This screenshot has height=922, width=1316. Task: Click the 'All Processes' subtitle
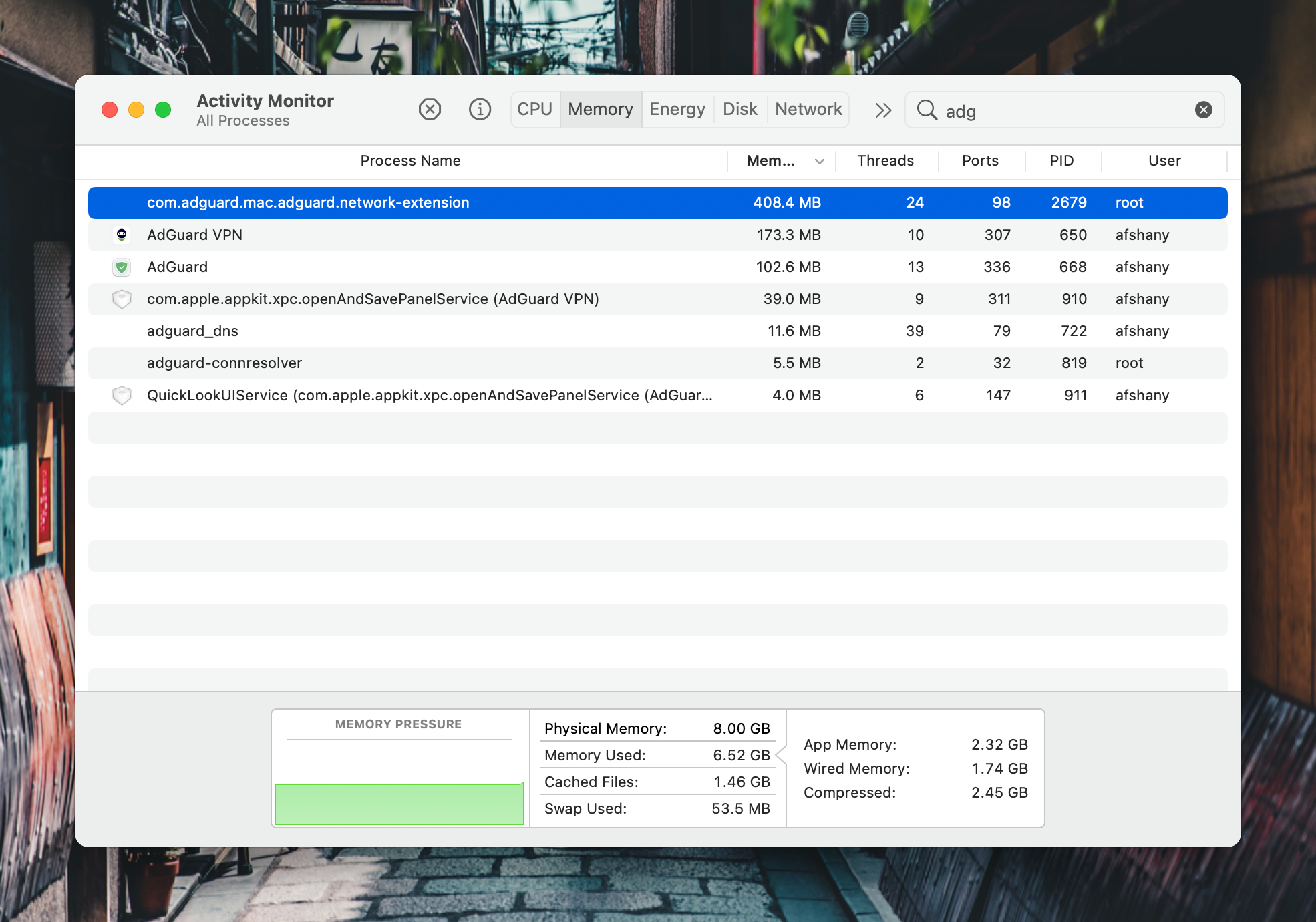pos(243,121)
